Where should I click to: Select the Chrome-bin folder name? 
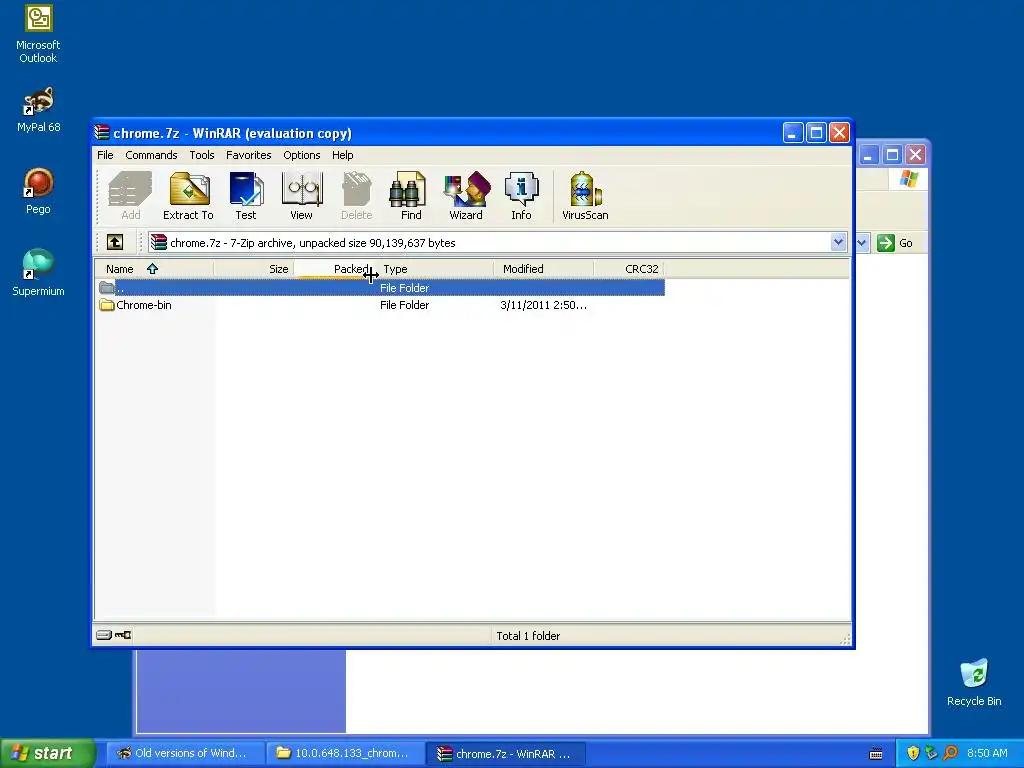pos(144,305)
